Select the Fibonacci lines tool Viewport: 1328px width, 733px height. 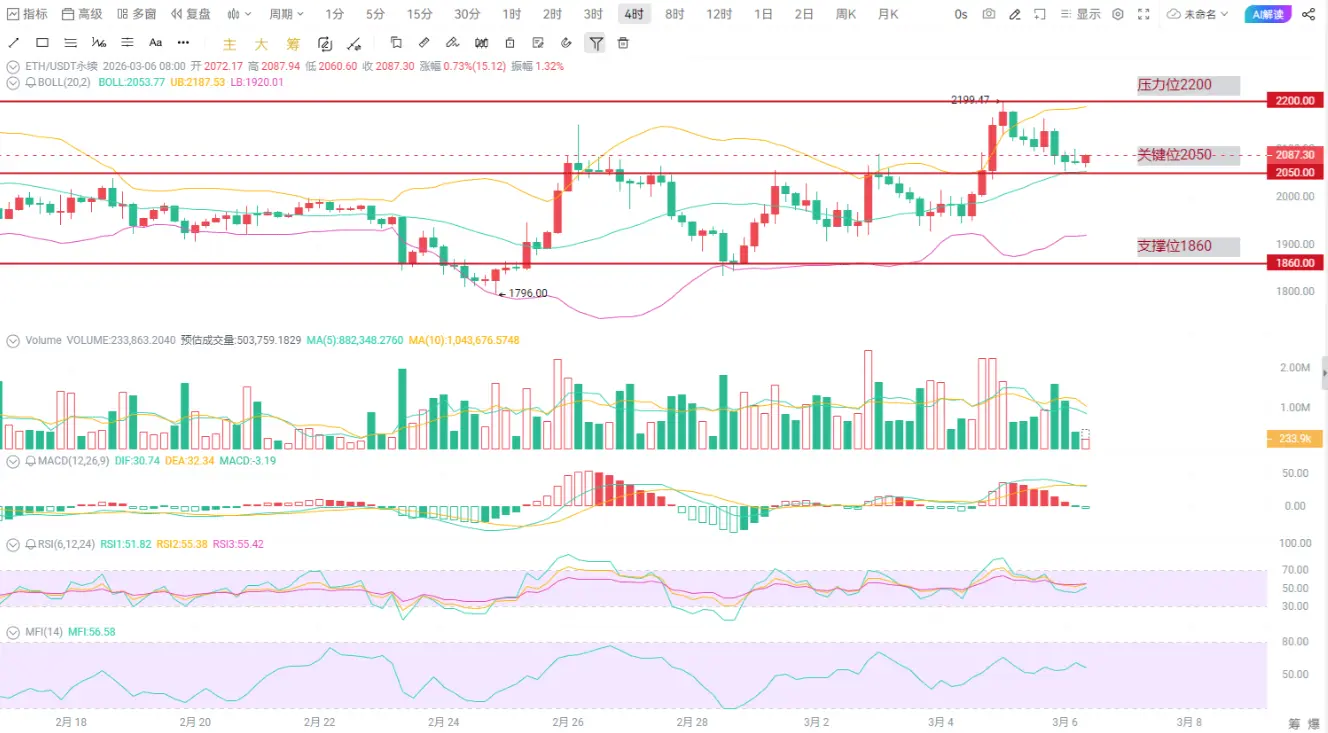pyautogui.click(x=127, y=43)
